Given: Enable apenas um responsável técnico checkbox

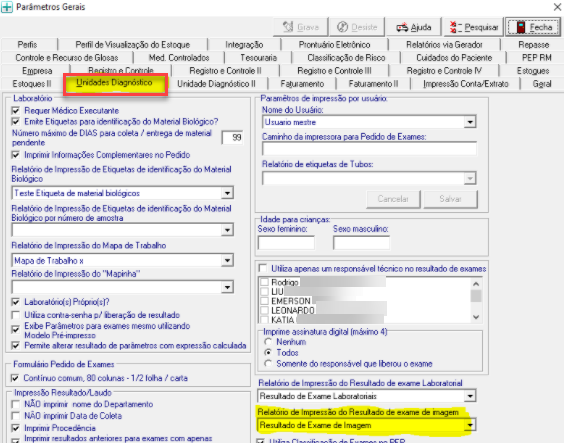Looking at the screenshot, I should [x=263, y=269].
